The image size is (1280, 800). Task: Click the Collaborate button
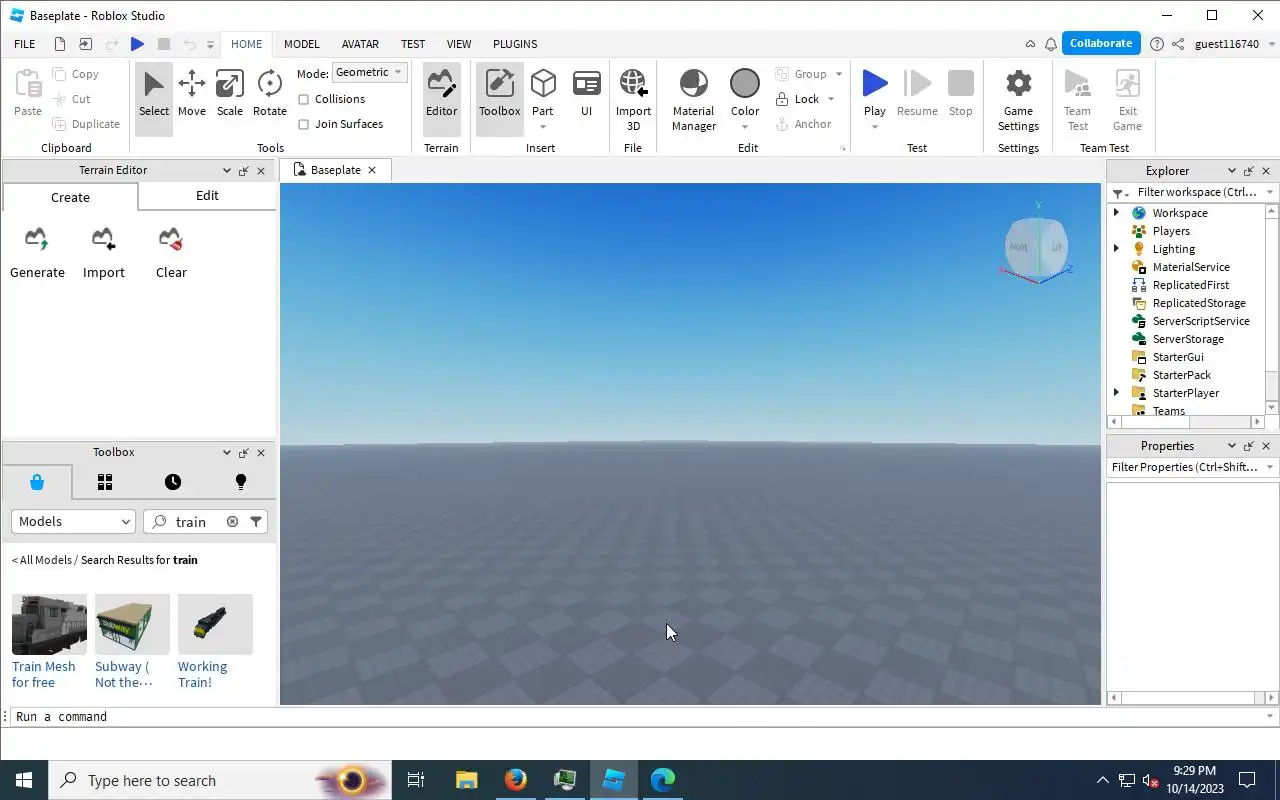click(x=1101, y=43)
